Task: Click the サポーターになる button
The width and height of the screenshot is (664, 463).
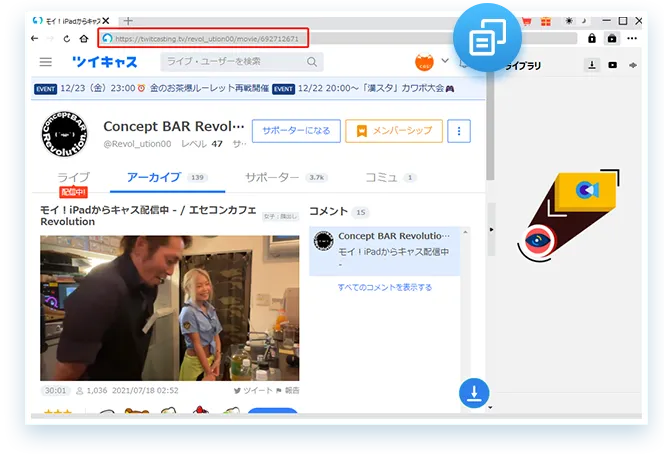Action: tap(296, 131)
